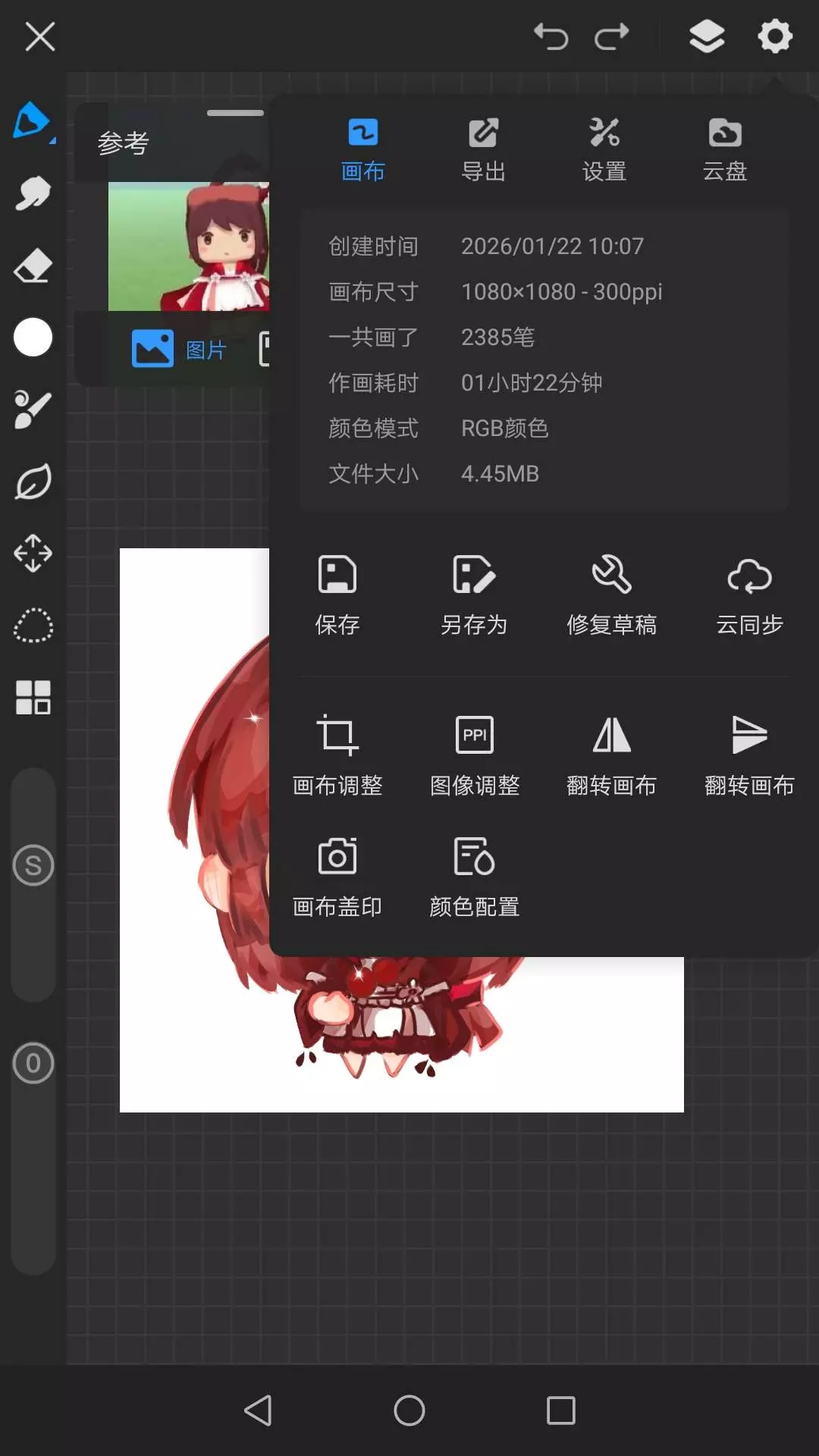
Task: Select the smudge tool
Action: click(33, 193)
